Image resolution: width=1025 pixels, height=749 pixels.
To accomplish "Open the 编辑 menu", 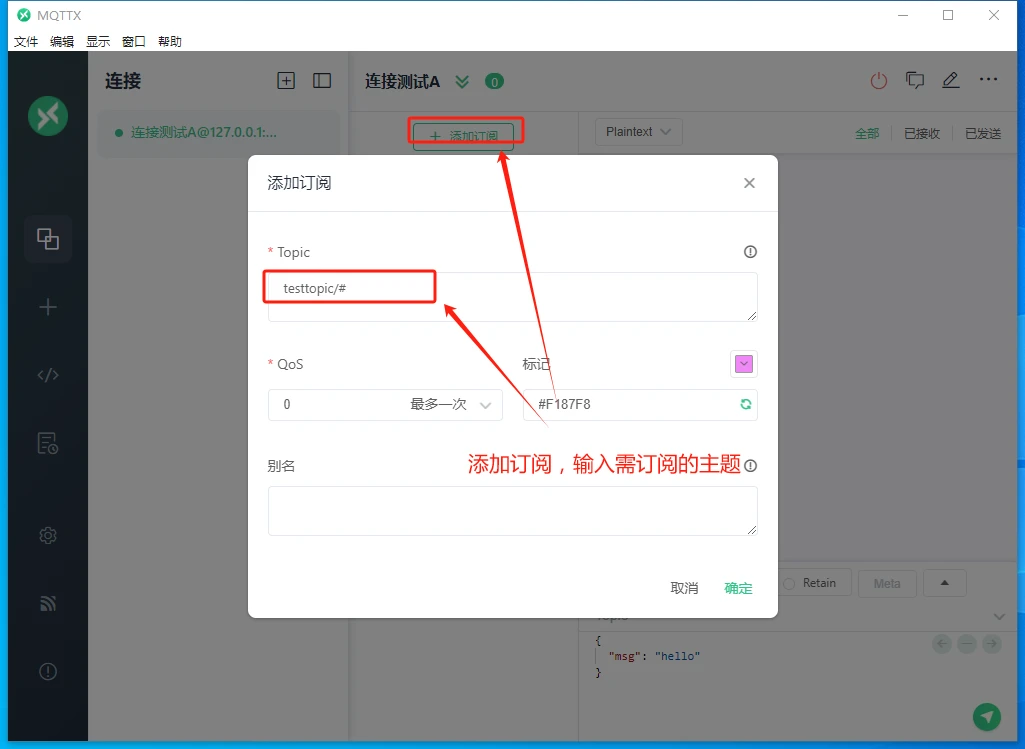I will (62, 41).
